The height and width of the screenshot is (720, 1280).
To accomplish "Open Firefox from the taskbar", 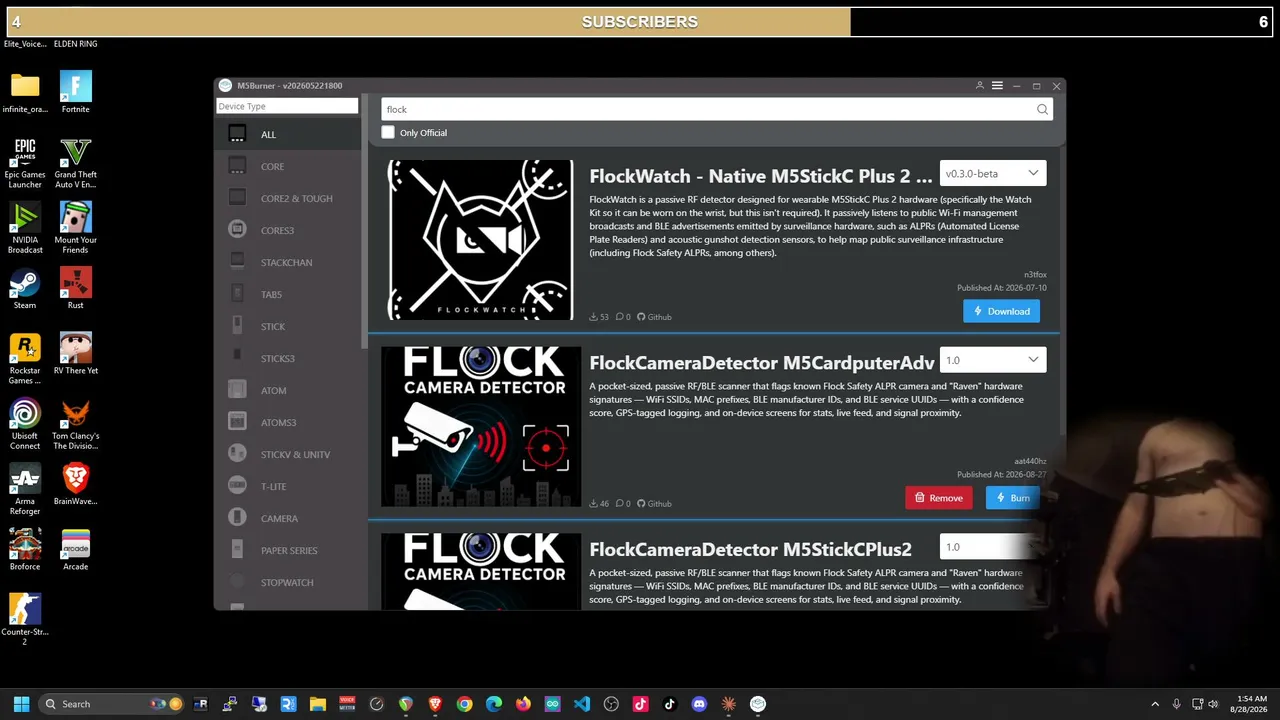I will (x=523, y=704).
